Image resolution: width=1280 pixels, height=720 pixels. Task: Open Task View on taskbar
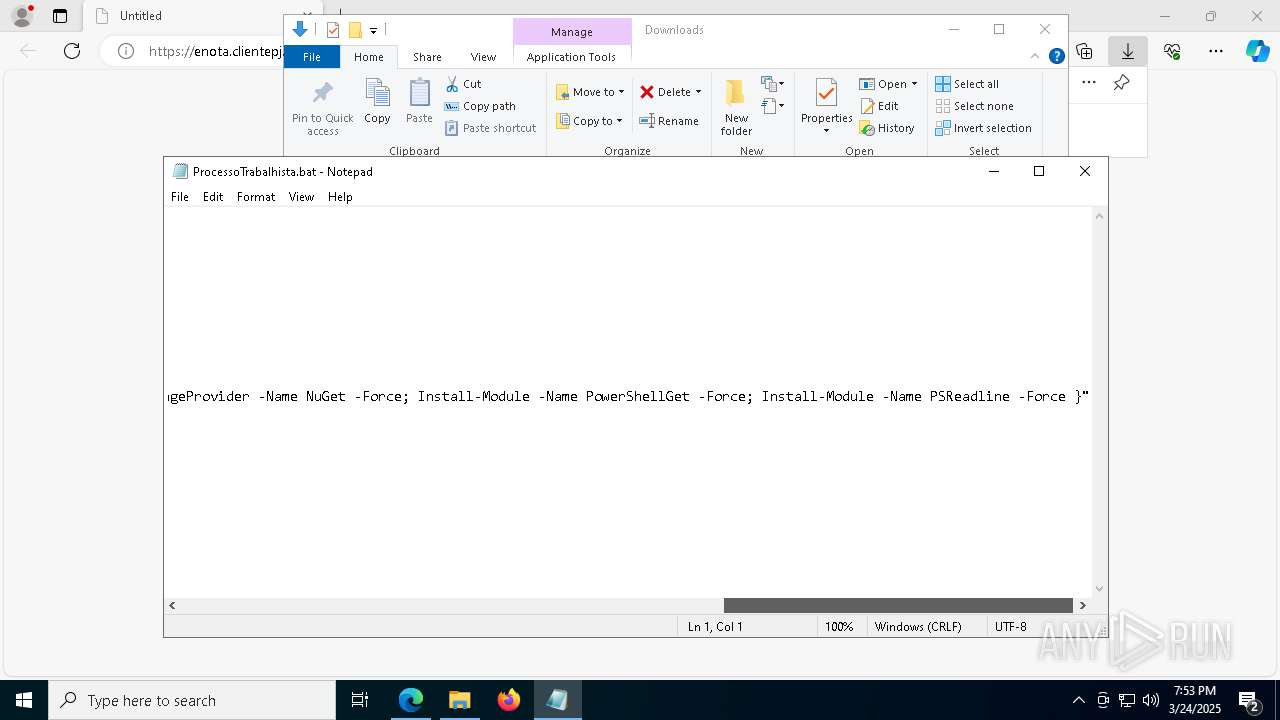tap(360, 700)
